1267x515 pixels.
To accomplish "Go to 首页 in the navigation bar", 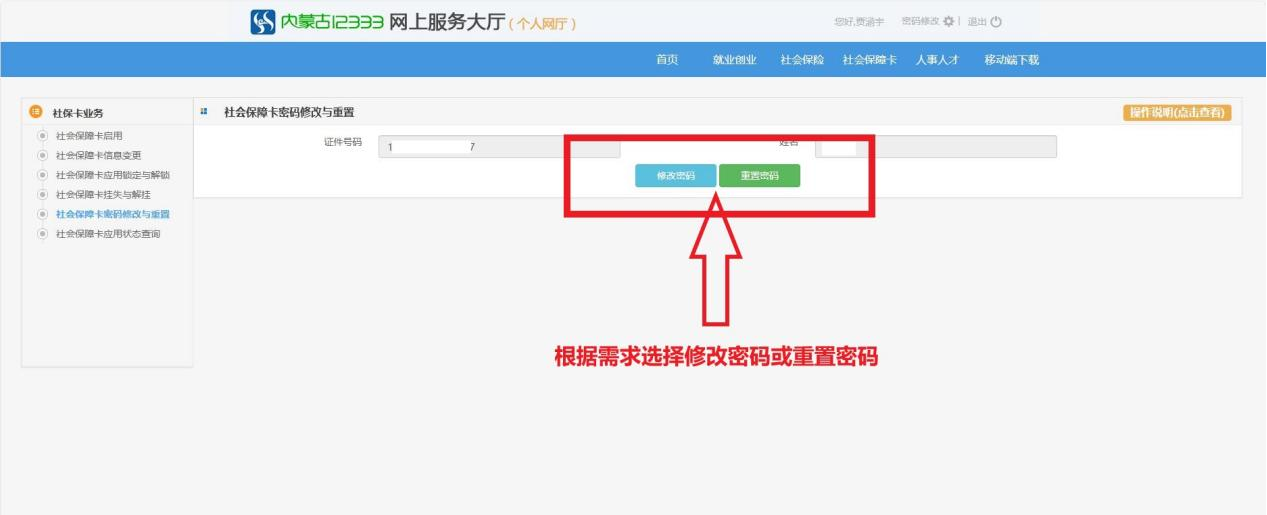I will tap(666, 60).
